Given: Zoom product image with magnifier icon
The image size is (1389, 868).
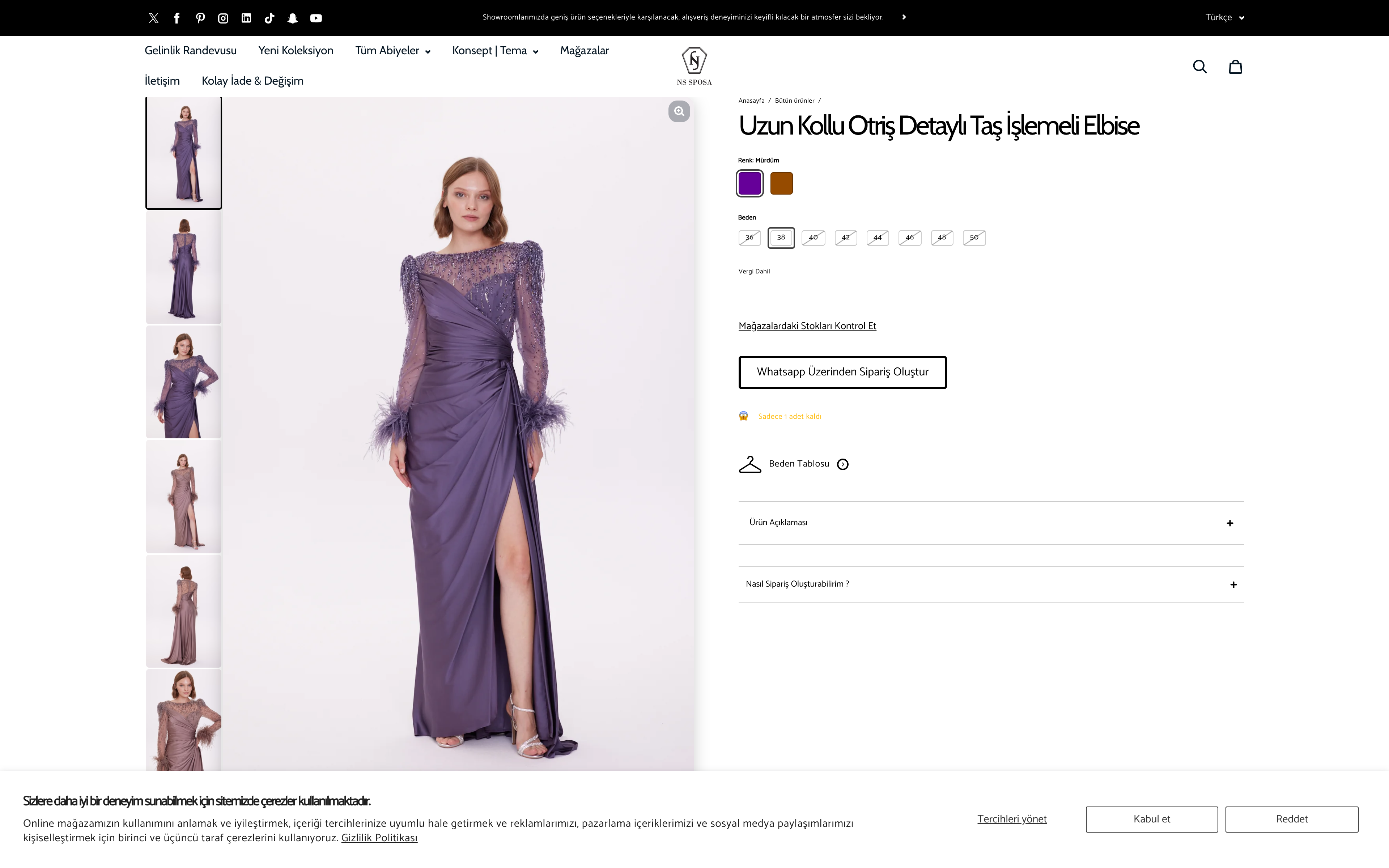Looking at the screenshot, I should 679,111.
